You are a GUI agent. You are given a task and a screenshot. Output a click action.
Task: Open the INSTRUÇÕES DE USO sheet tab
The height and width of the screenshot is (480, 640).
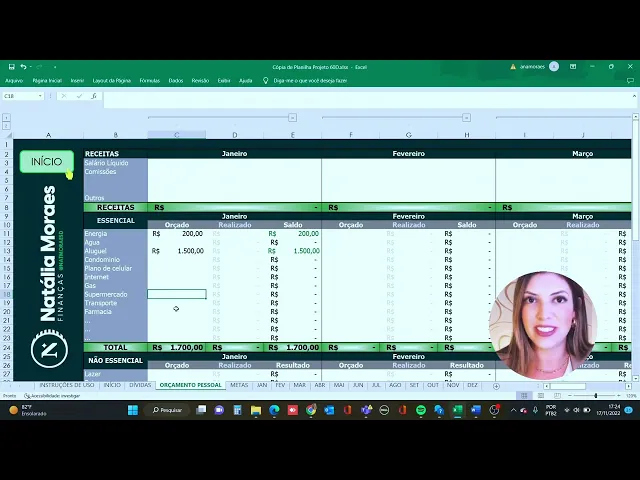[x=67, y=385]
